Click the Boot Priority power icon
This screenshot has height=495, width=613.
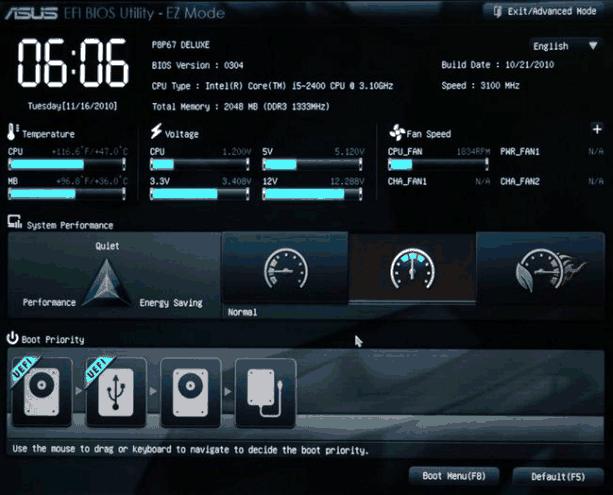(13, 338)
